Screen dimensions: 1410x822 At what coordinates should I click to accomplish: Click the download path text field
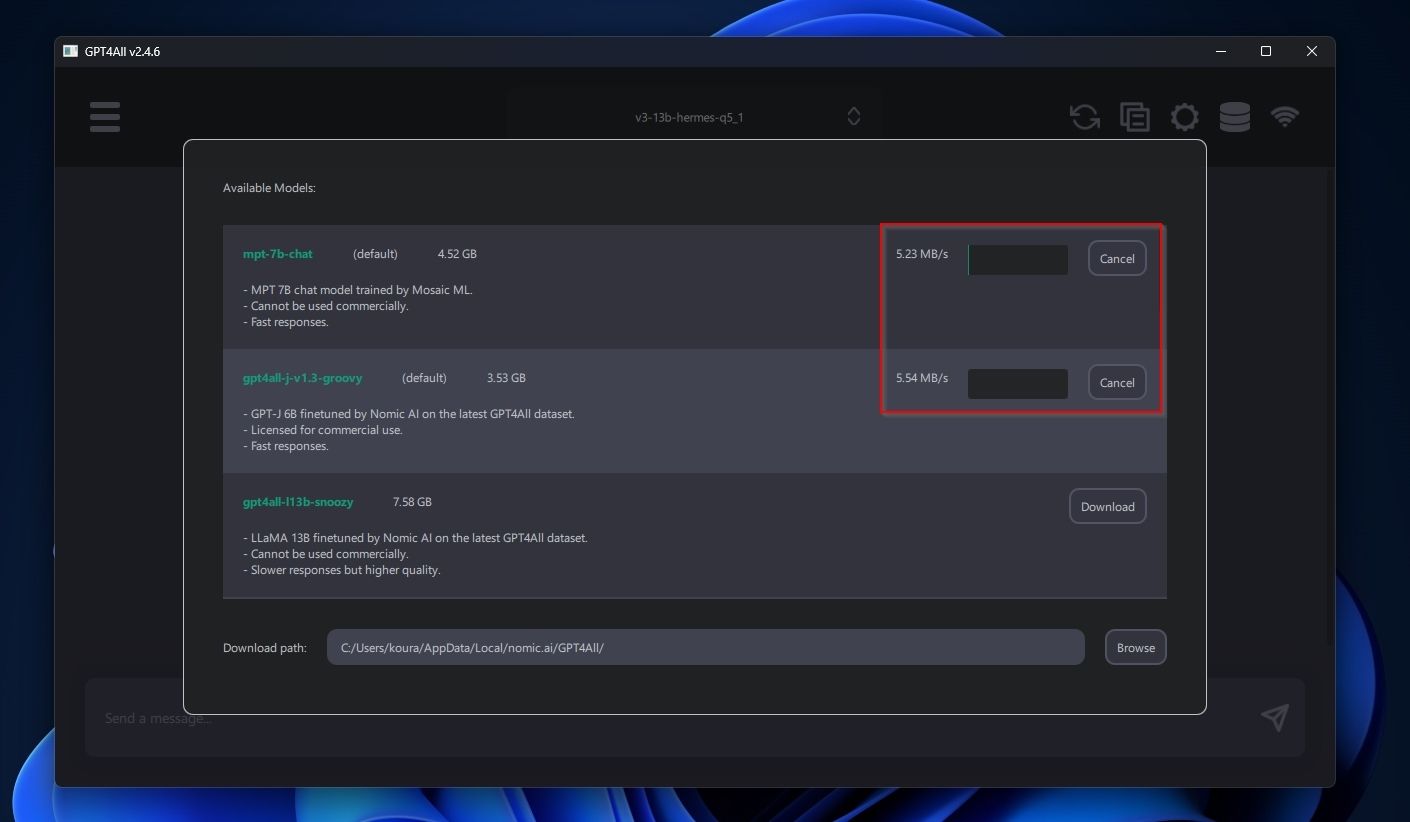pyautogui.click(x=705, y=648)
